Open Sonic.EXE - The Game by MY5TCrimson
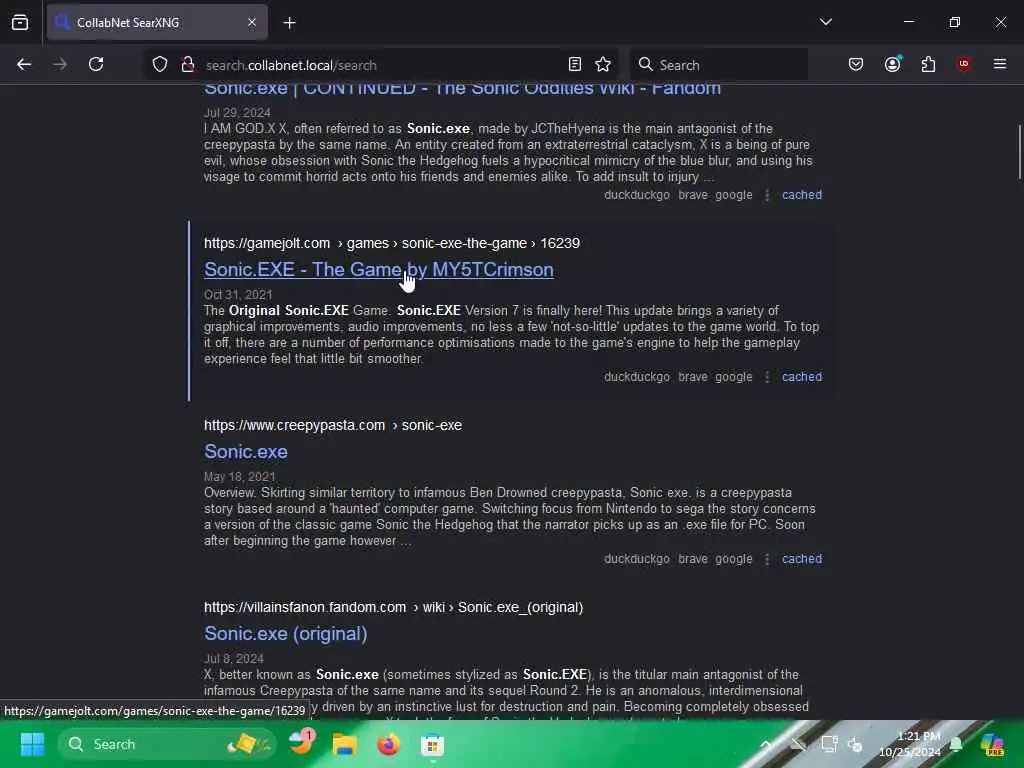The height and width of the screenshot is (768, 1024). pos(379,270)
